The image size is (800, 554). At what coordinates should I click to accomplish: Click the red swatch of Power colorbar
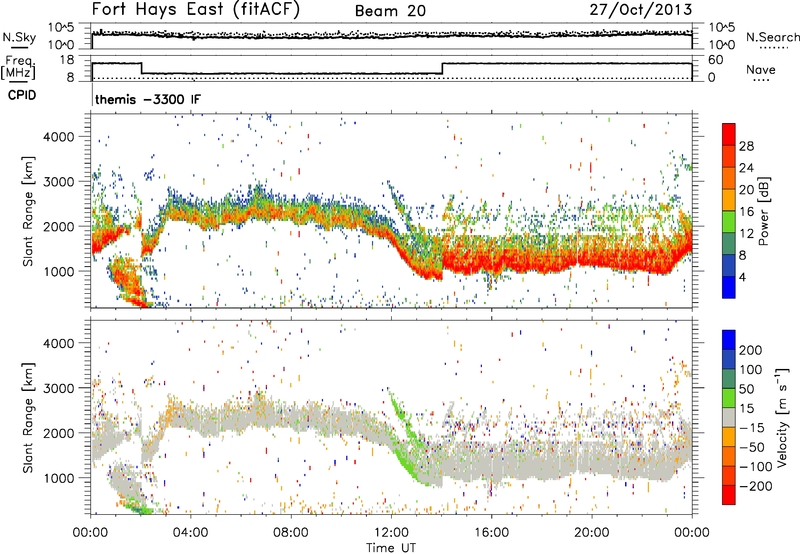[729, 134]
